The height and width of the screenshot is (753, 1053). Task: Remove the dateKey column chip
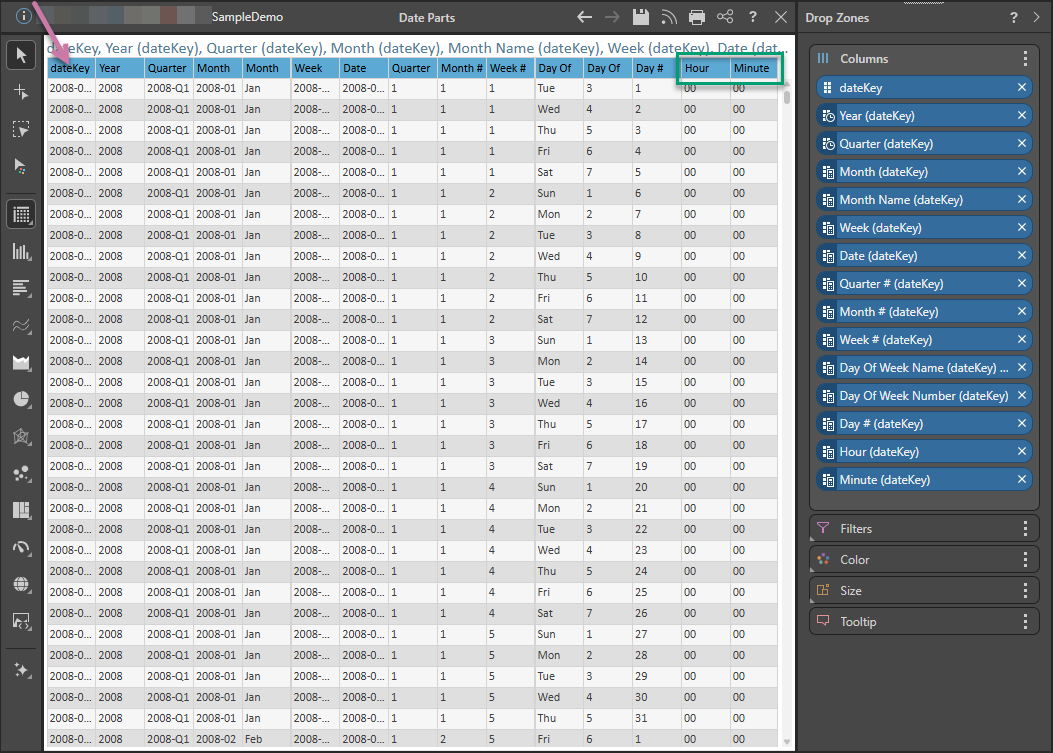point(1022,87)
